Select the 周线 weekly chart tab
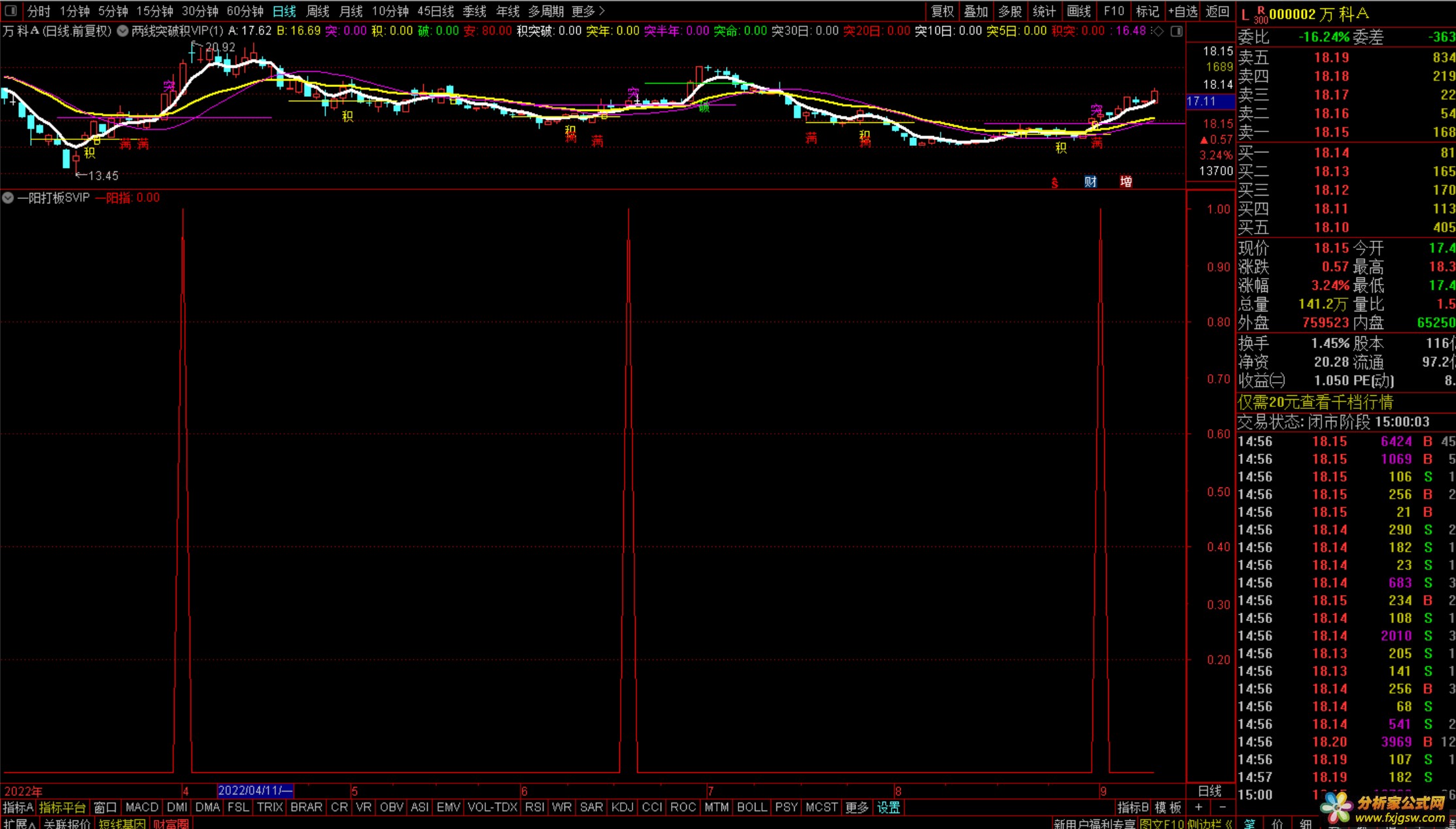This screenshot has height=829, width=1456. pos(317,11)
